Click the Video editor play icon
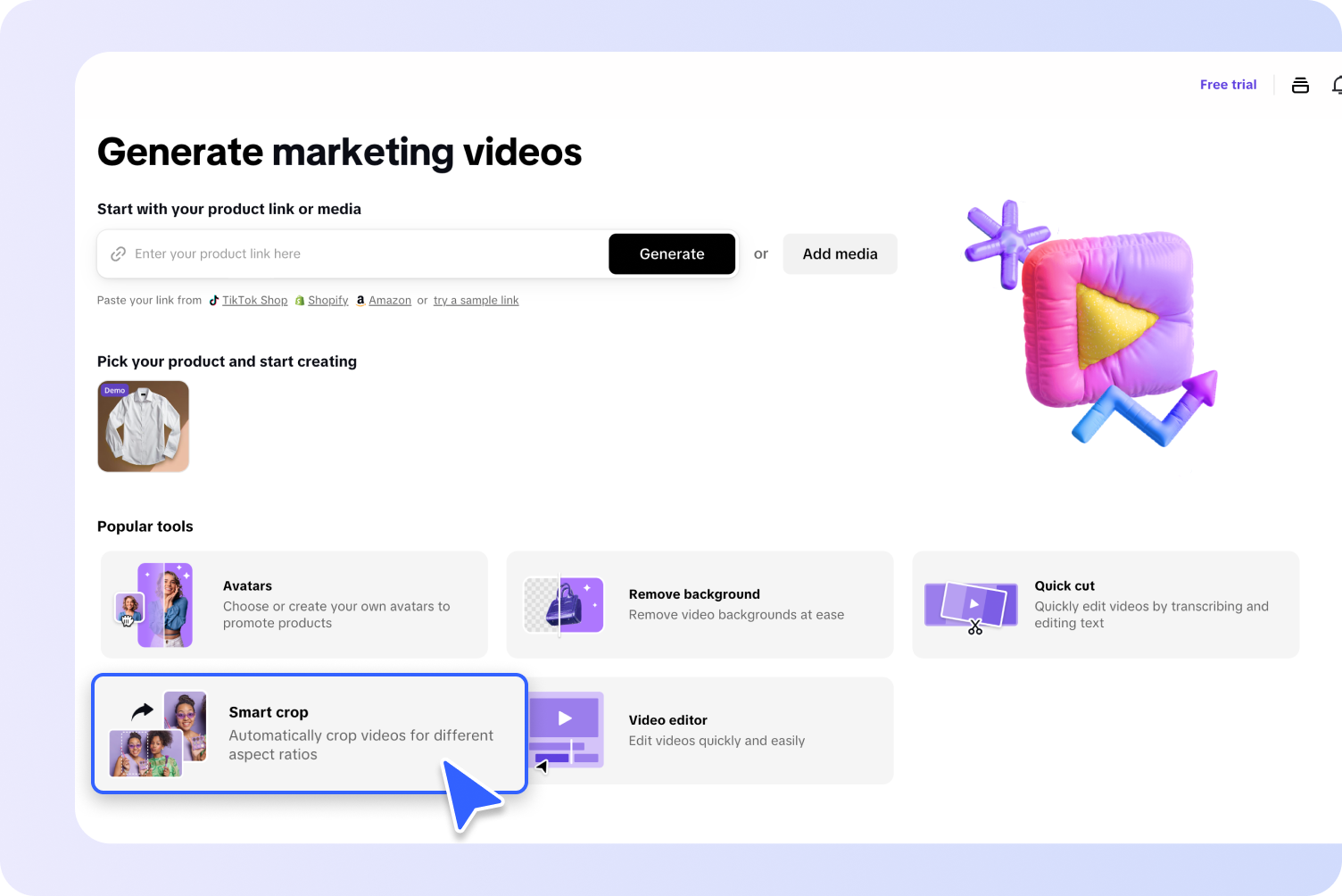This screenshot has height=896, width=1342. pyautogui.click(x=565, y=719)
